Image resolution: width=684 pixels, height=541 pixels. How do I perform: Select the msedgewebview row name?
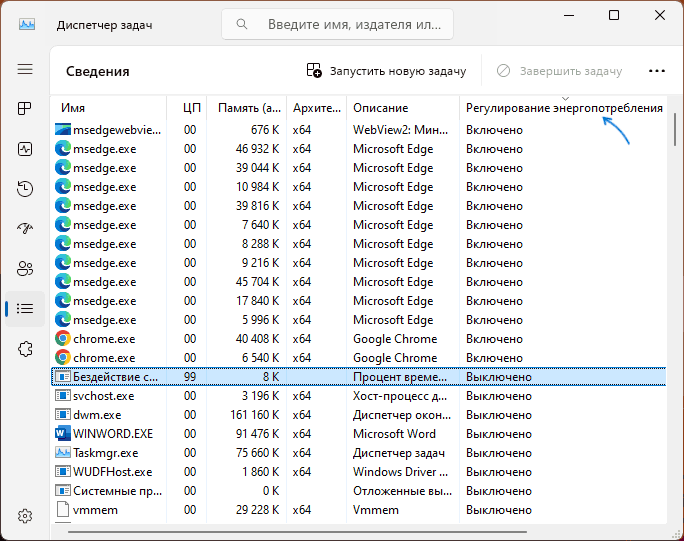(117, 130)
